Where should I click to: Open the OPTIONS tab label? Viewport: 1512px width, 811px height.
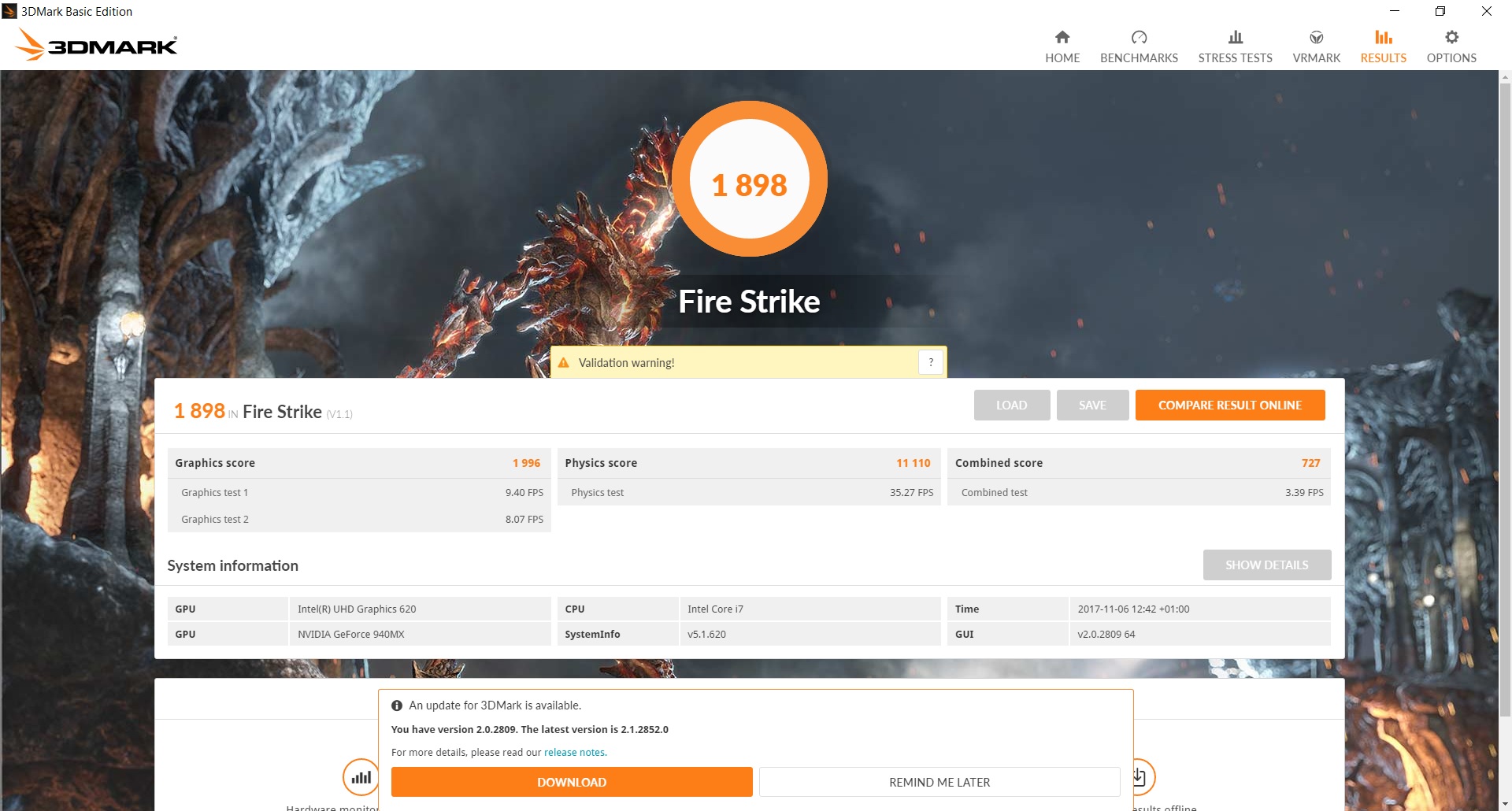[x=1451, y=58]
